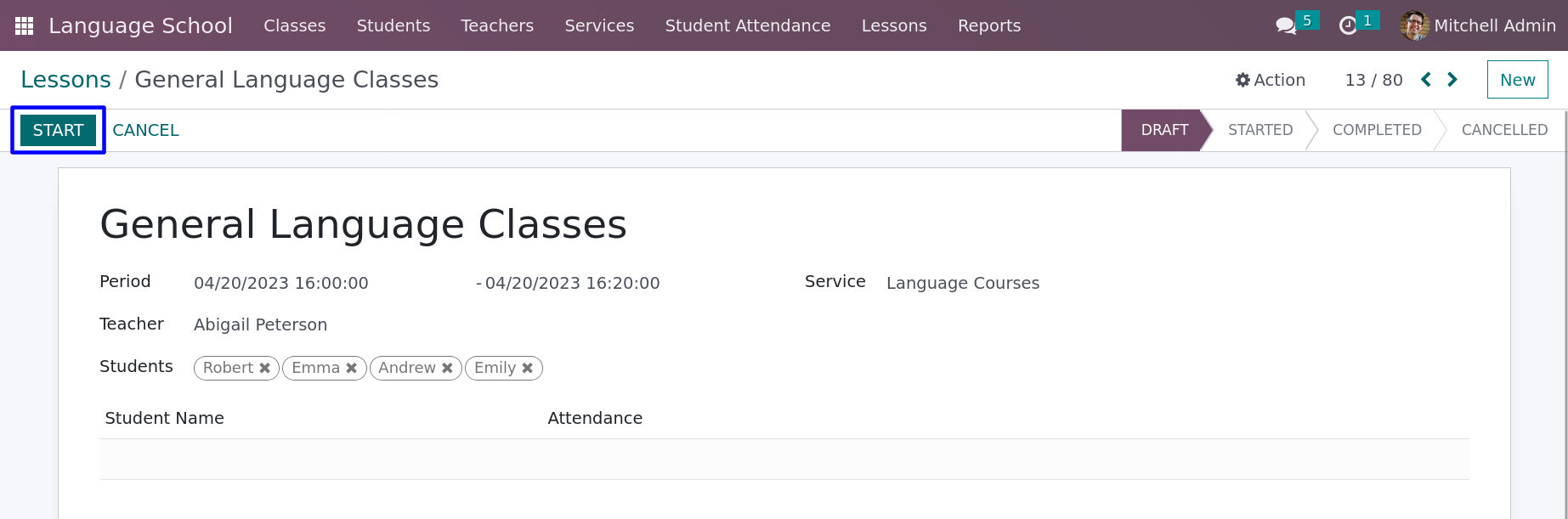Image resolution: width=1568 pixels, height=519 pixels.
Task: Open the Student Attendance menu
Action: click(x=748, y=25)
